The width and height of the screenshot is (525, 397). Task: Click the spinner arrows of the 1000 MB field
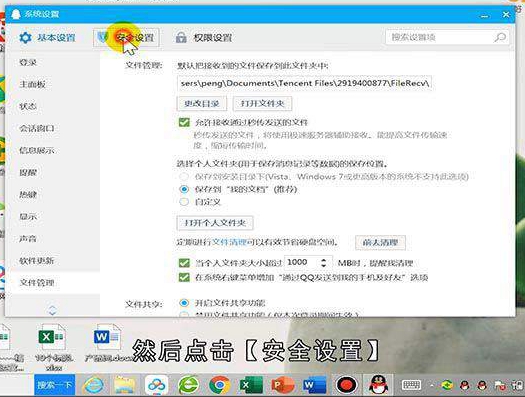coord(323,262)
